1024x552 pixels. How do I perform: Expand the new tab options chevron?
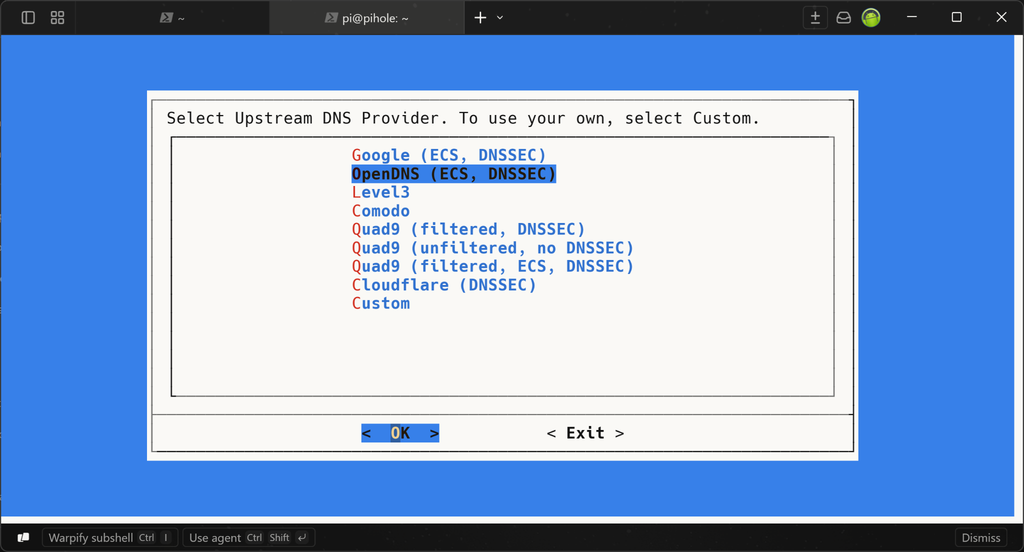click(500, 18)
